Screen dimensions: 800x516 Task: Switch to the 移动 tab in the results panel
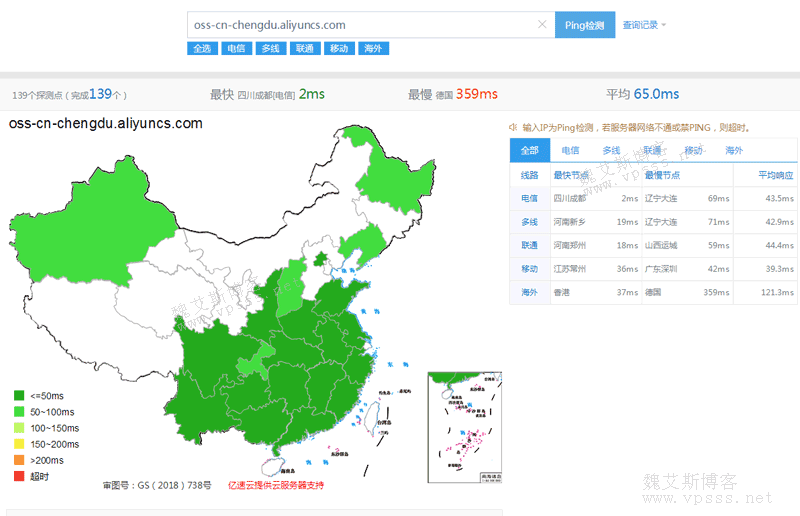[693, 150]
